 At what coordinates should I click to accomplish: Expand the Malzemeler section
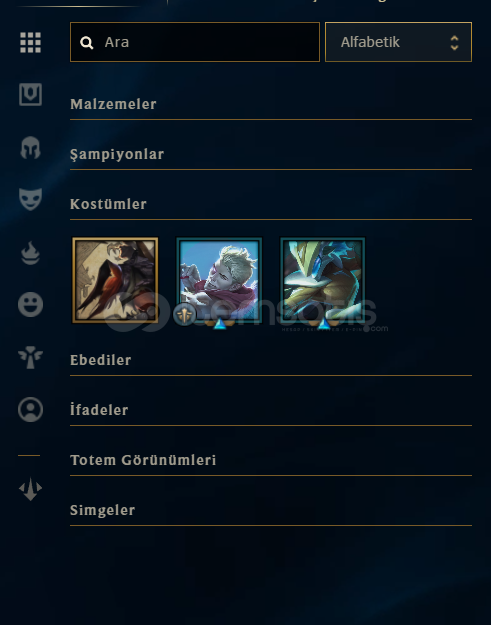[271, 104]
